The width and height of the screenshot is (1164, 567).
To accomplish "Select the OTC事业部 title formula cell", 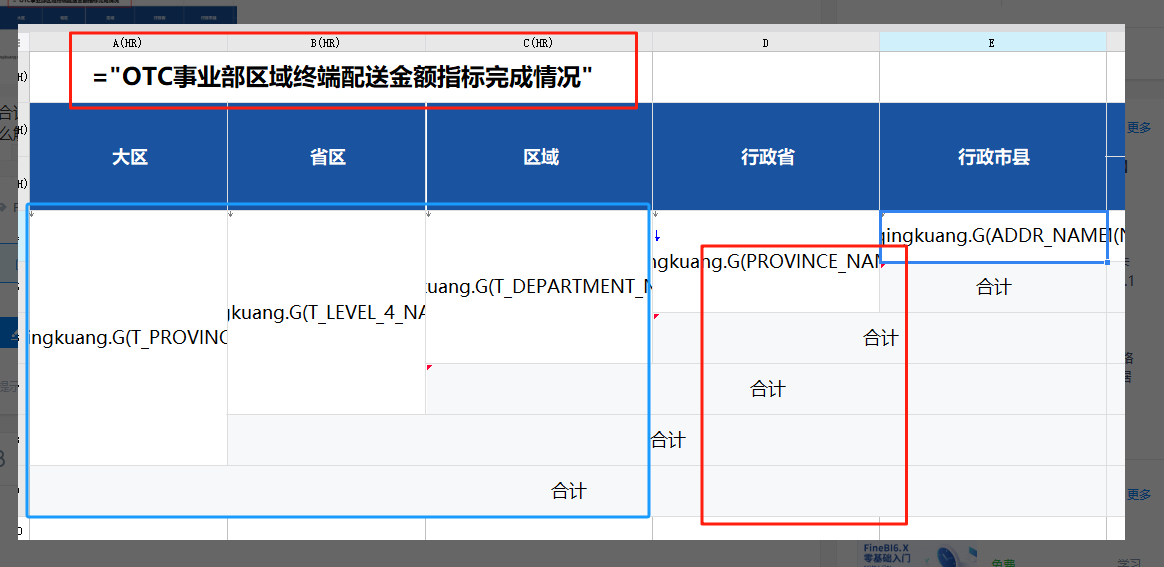I will click(x=341, y=77).
